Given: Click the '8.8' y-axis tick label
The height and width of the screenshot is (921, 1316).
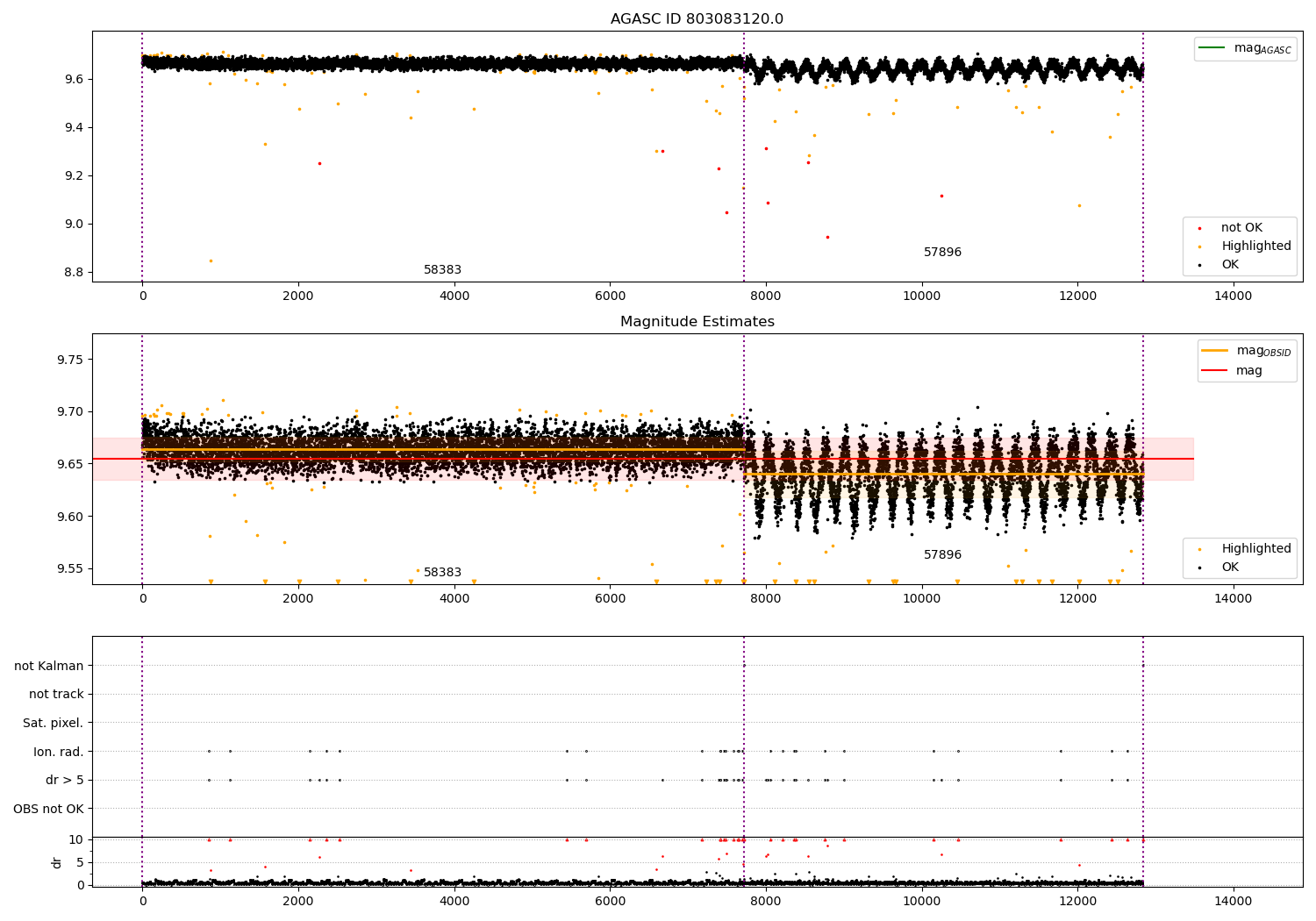Looking at the screenshot, I should 74,273.
